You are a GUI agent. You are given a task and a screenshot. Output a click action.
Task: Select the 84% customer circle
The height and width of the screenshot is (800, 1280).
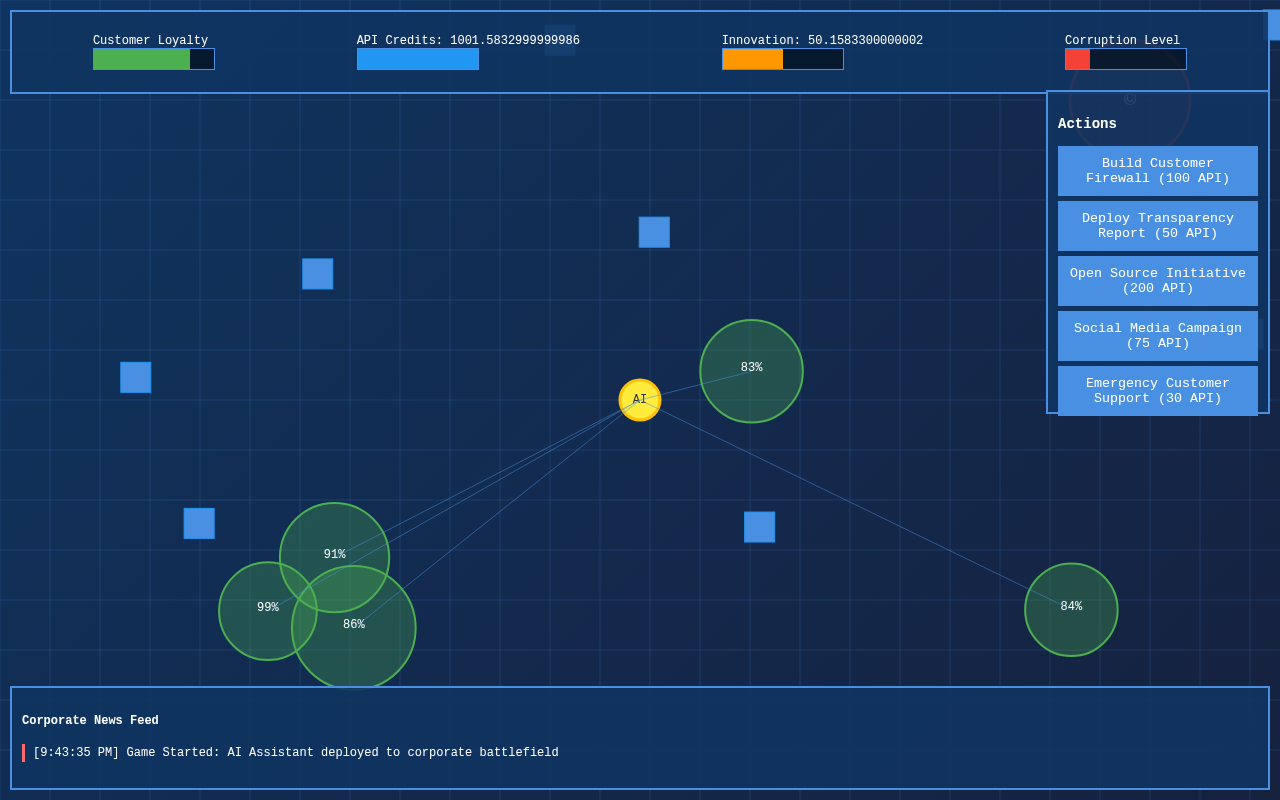click(x=1071, y=609)
